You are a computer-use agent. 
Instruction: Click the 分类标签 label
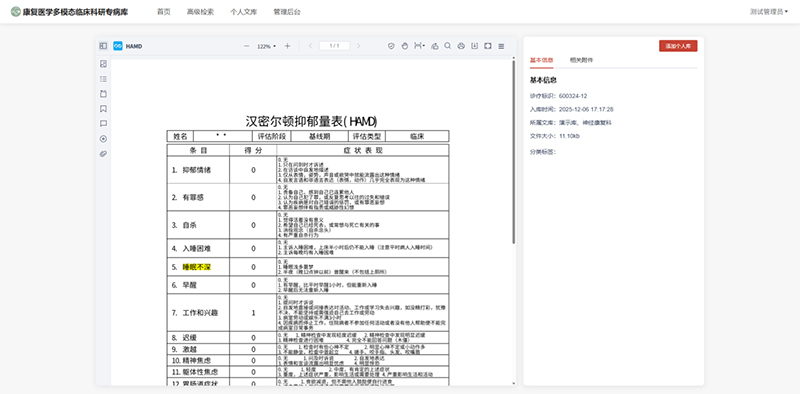pyautogui.click(x=543, y=152)
